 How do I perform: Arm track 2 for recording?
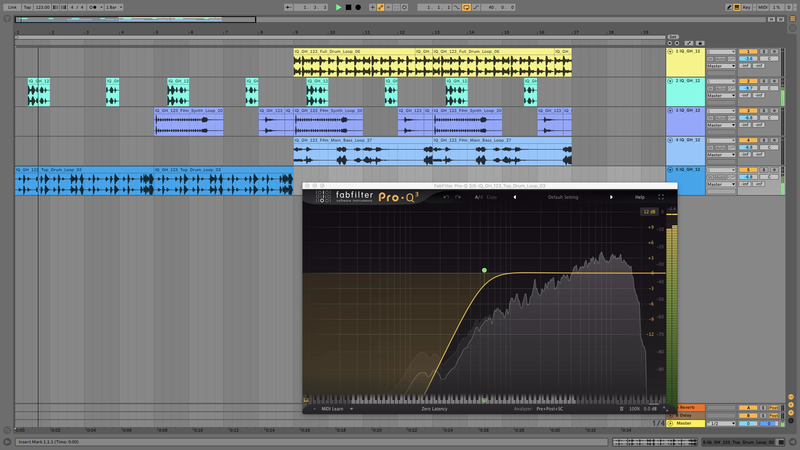point(774,81)
